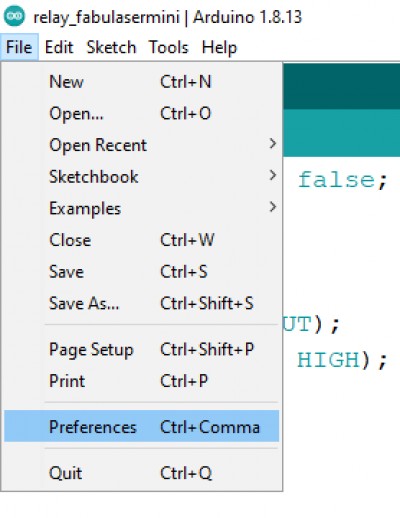This screenshot has height=518, width=400.
Task: Open Preferences from the File menu
Action: pos(142,427)
